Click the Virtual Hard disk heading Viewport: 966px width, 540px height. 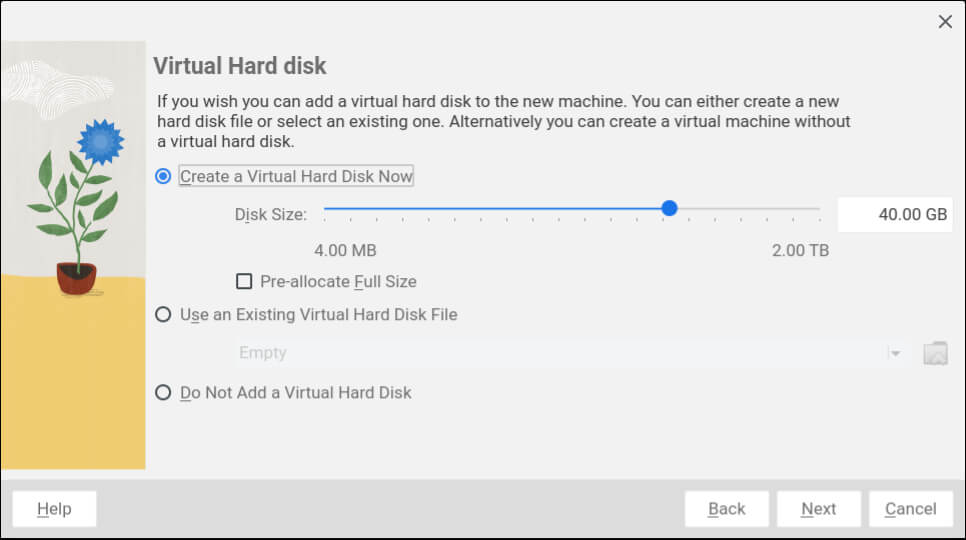(x=240, y=67)
